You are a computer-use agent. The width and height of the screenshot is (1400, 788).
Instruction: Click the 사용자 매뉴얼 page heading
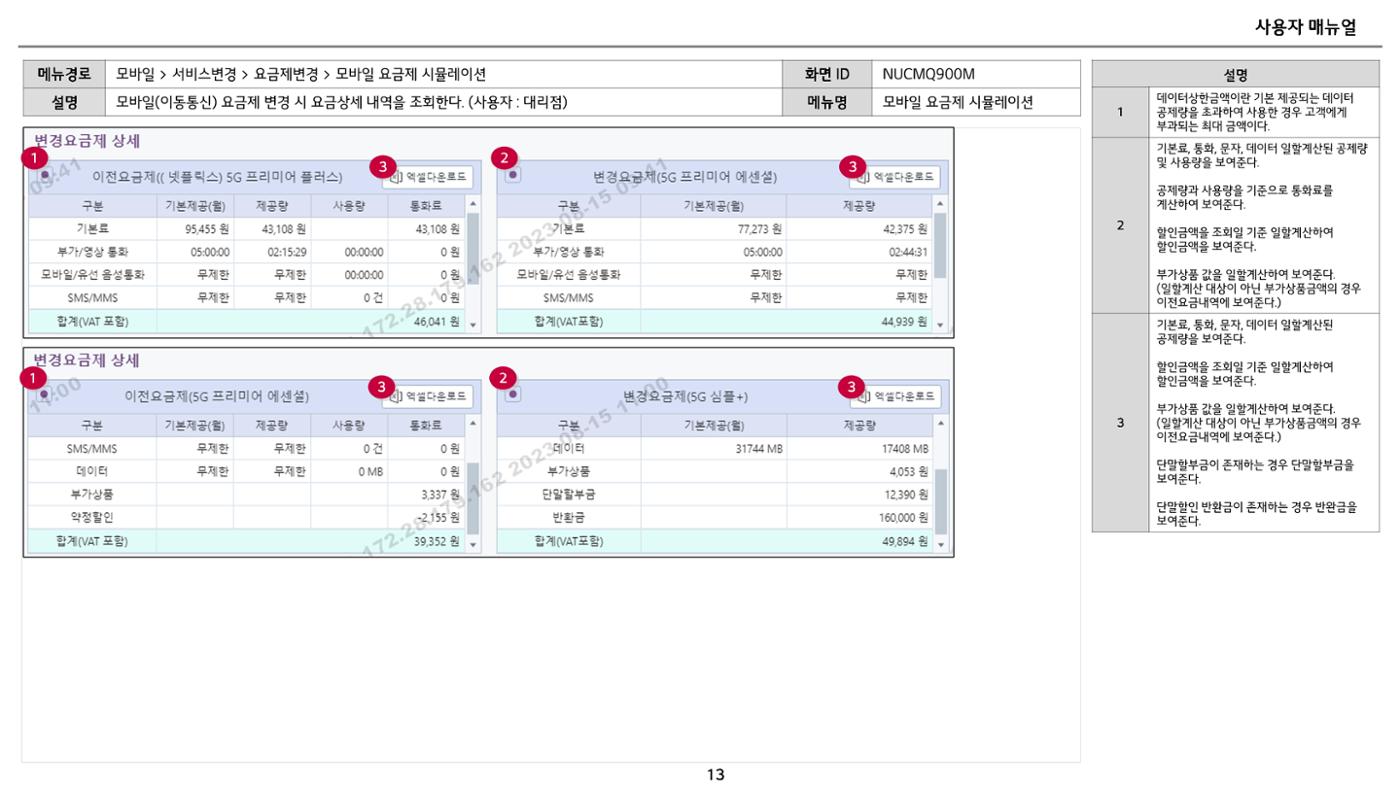click(1305, 28)
